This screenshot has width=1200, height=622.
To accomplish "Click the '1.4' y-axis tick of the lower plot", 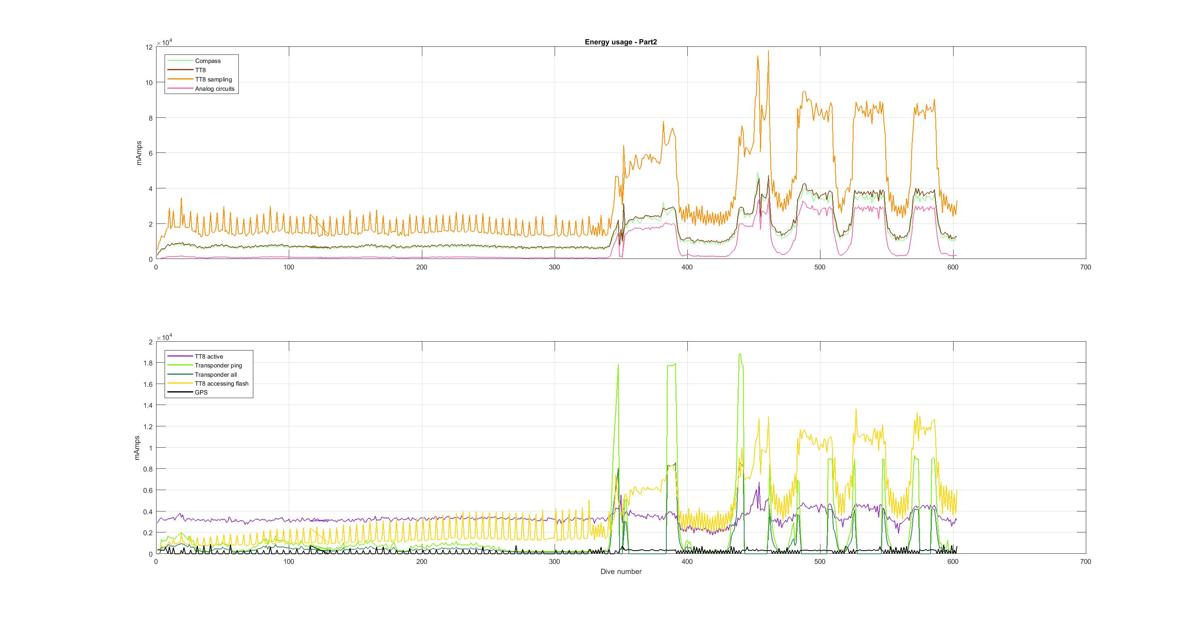I will pyautogui.click(x=149, y=405).
